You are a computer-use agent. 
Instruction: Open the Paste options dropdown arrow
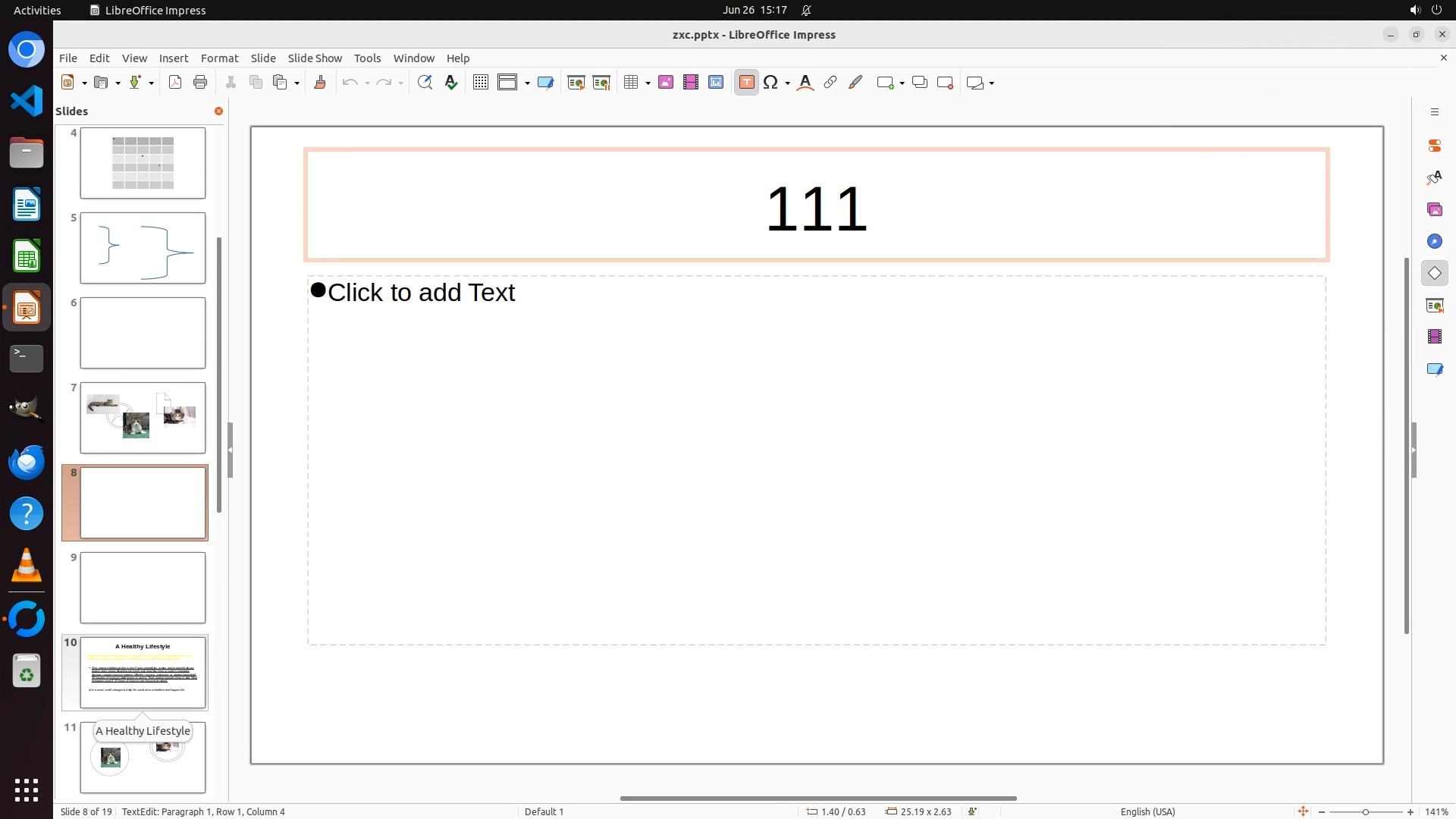(297, 83)
